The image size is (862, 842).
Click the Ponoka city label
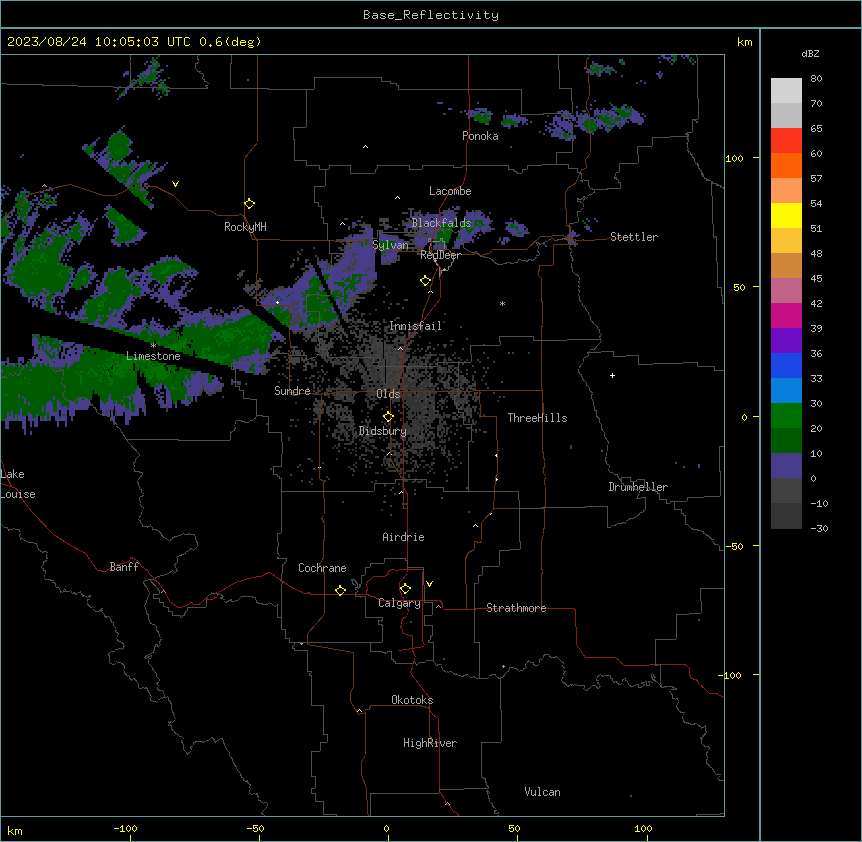[x=480, y=136]
